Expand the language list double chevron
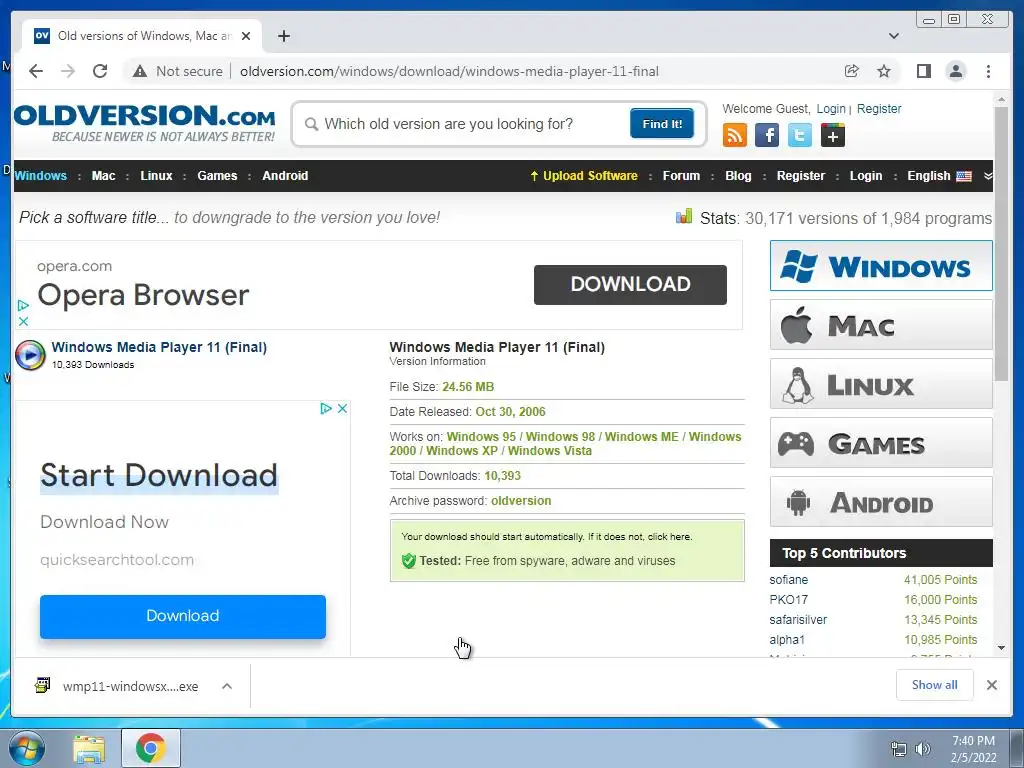 point(987,176)
